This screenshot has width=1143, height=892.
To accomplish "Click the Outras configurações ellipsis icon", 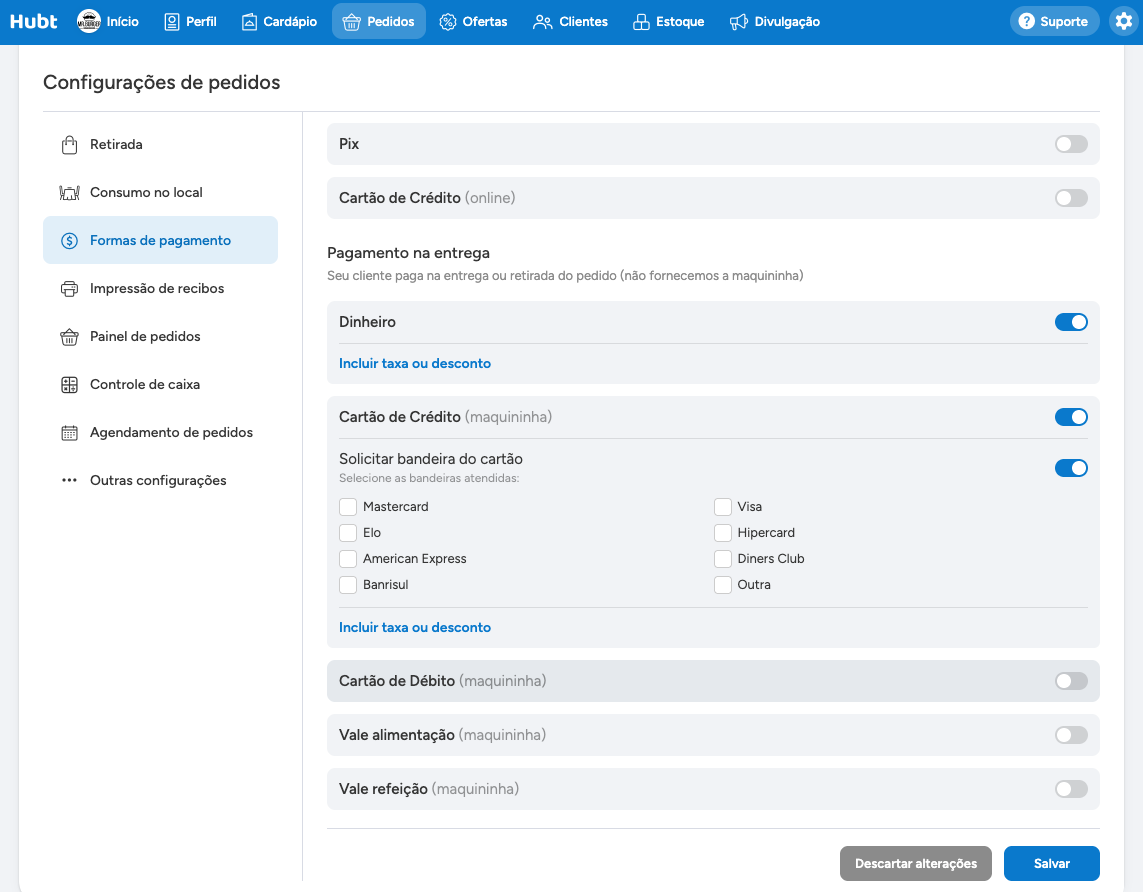I will tap(69, 480).
